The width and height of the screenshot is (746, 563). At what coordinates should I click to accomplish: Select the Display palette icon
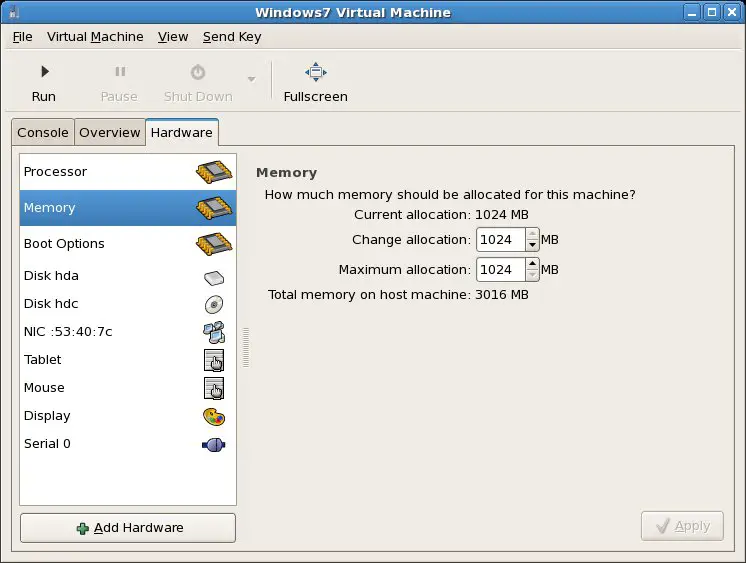pos(213,416)
